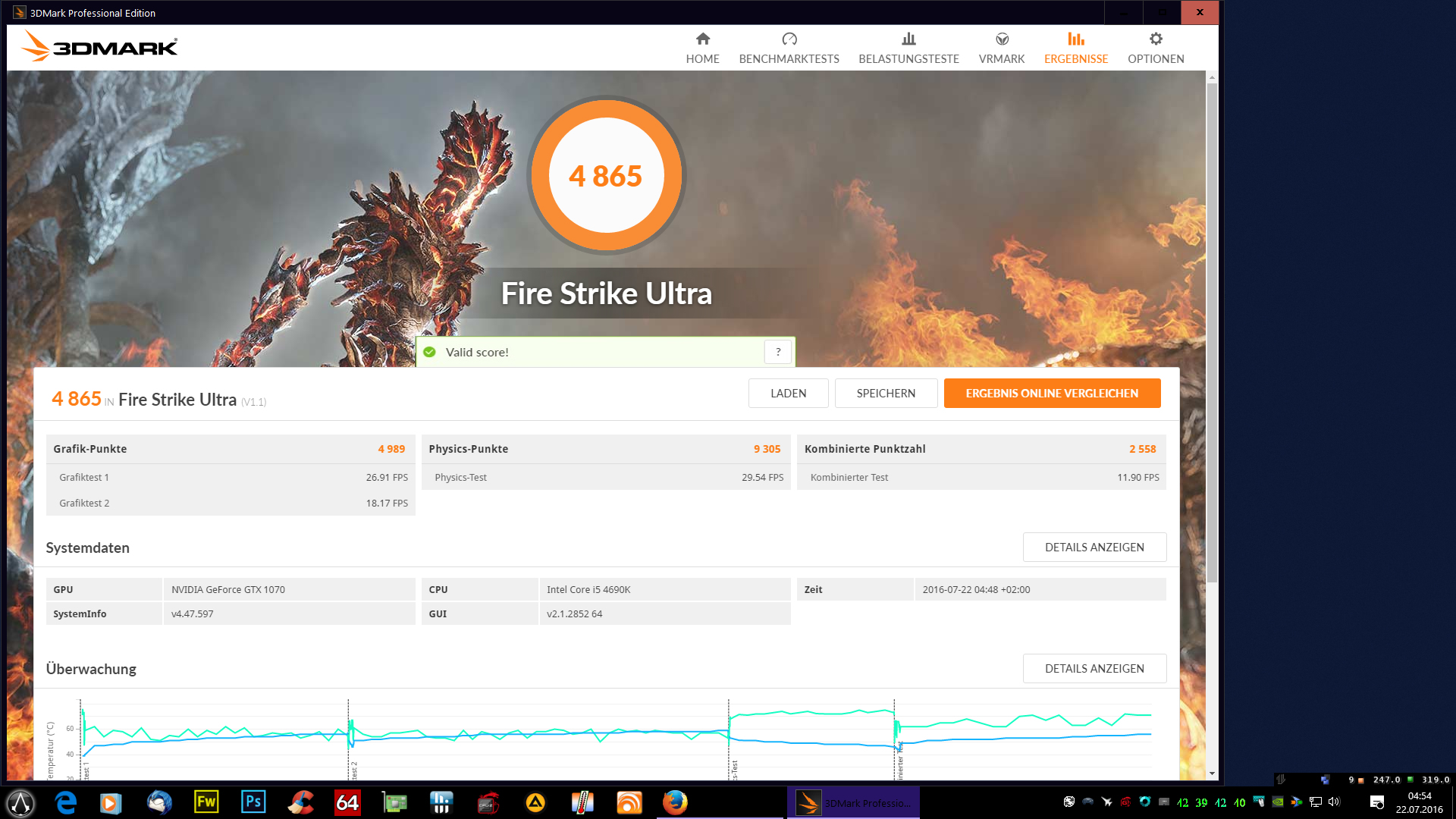The image size is (1456, 819).
Task: Click Ergebnis Online Vergleichen
Action: (1052, 393)
